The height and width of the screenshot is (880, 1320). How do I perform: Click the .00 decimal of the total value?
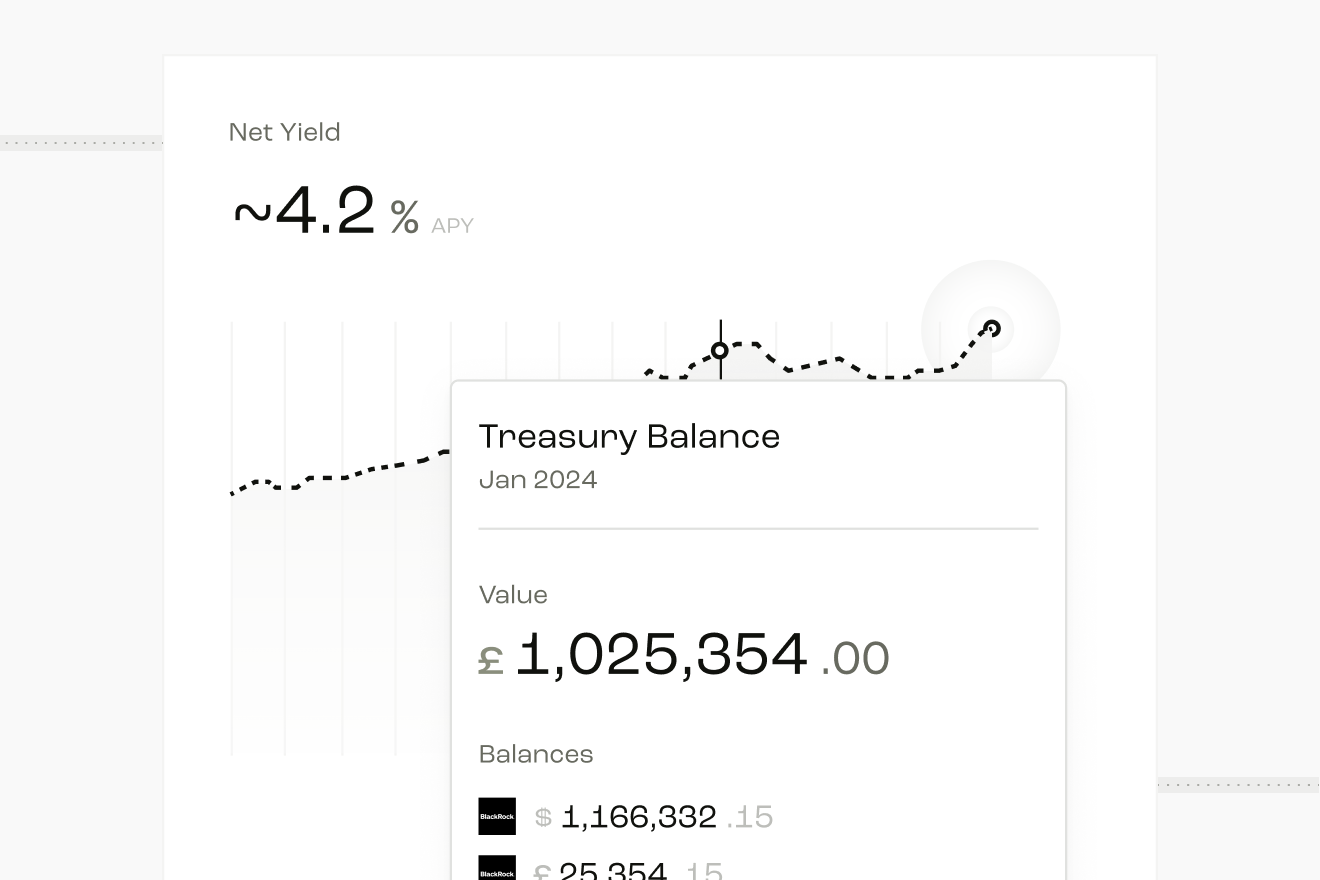pyautogui.click(x=855, y=659)
